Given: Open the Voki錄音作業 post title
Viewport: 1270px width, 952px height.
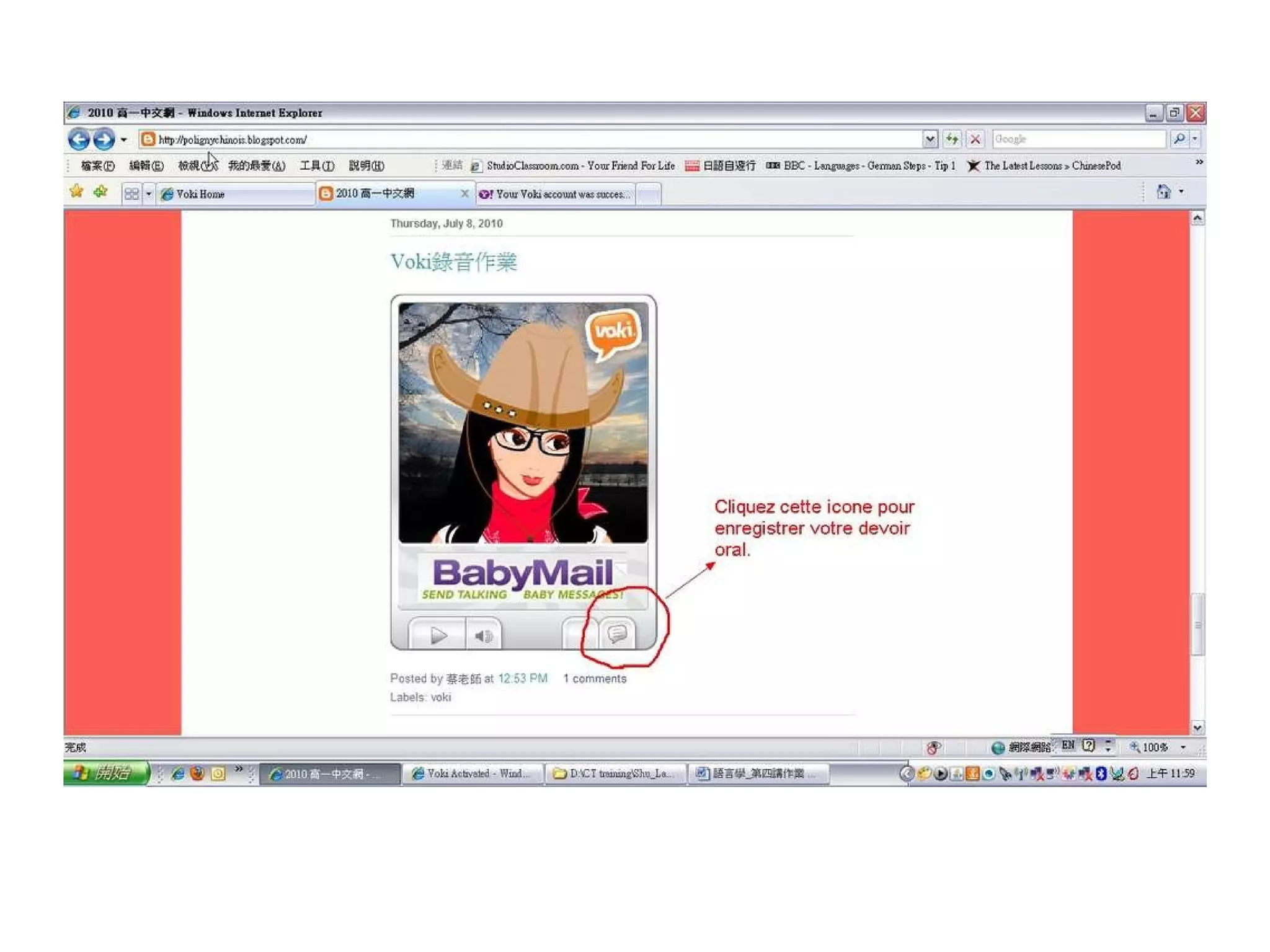Looking at the screenshot, I should click(x=453, y=262).
